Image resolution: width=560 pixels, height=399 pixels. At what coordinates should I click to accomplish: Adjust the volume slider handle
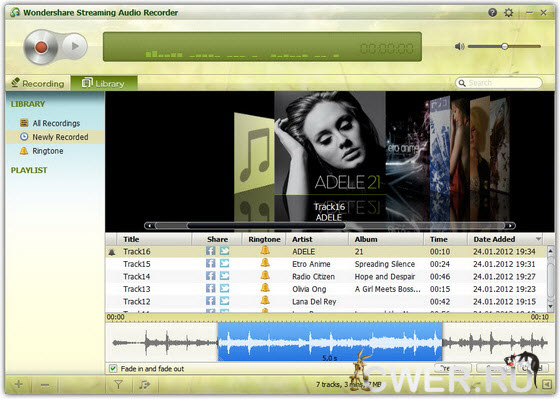[x=505, y=46]
